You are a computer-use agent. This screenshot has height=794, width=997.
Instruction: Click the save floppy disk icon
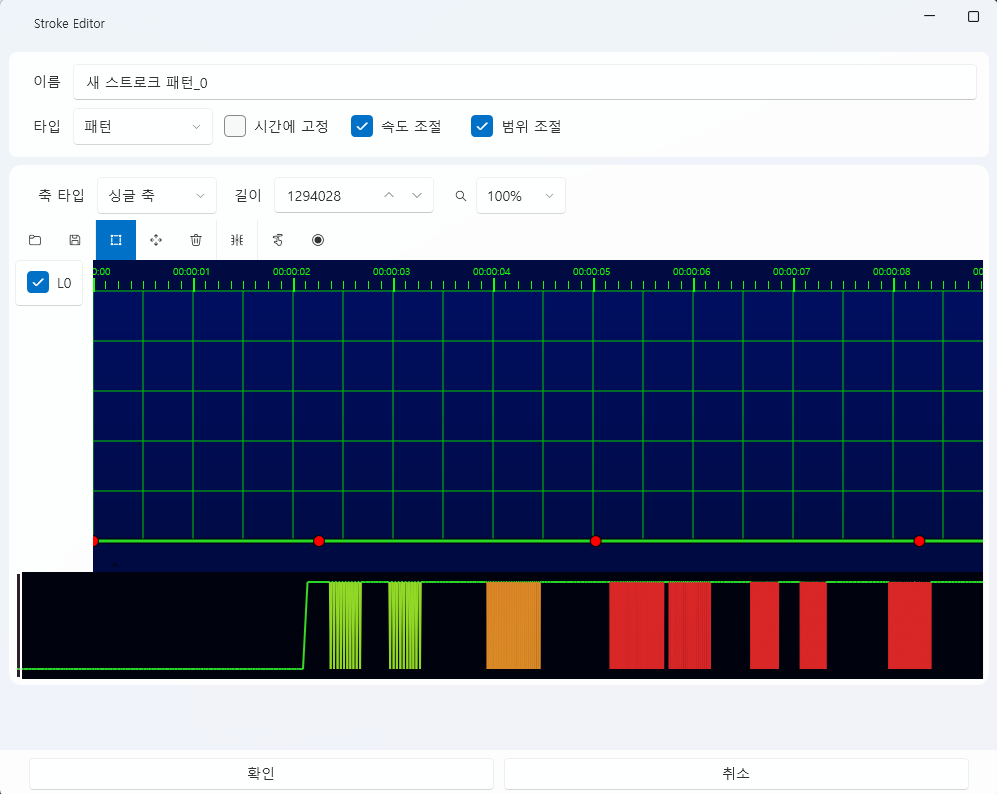pos(75,240)
